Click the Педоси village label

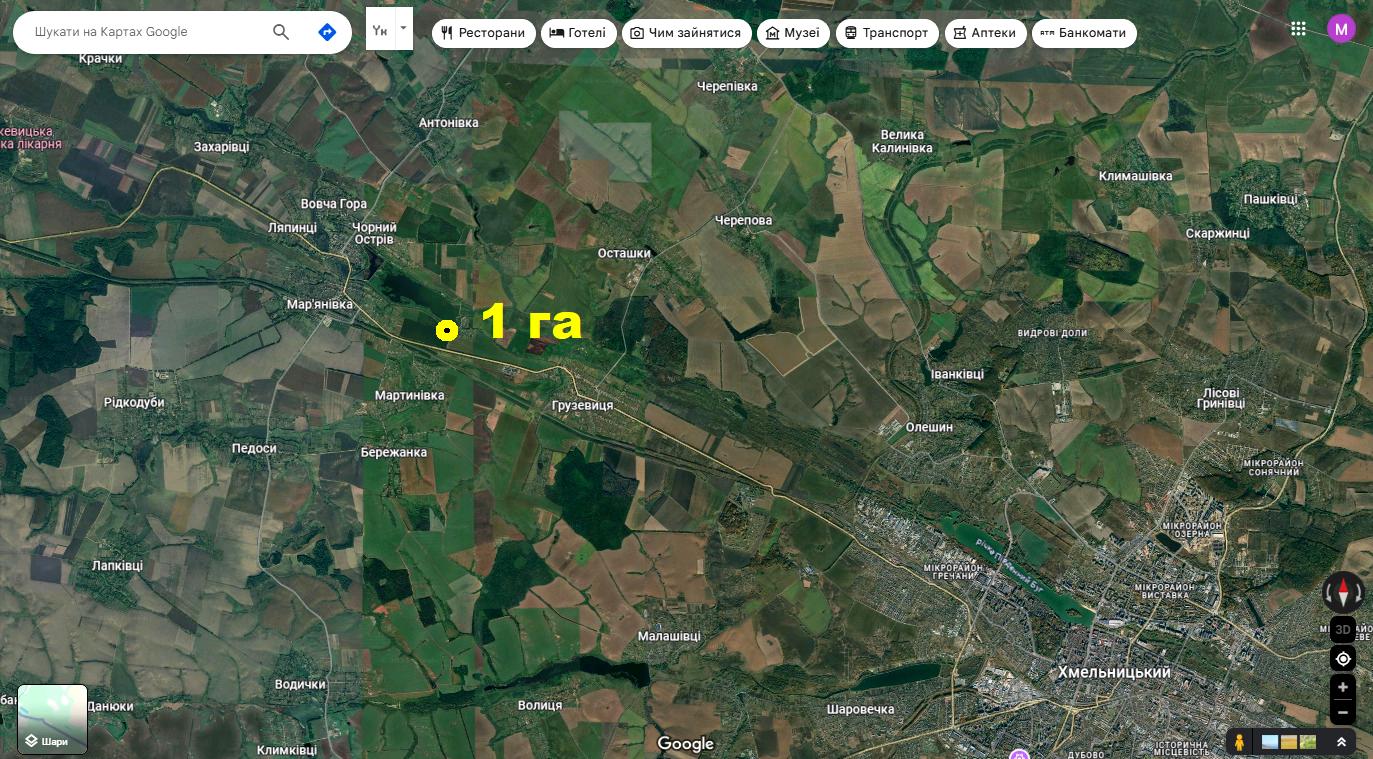pyautogui.click(x=254, y=449)
